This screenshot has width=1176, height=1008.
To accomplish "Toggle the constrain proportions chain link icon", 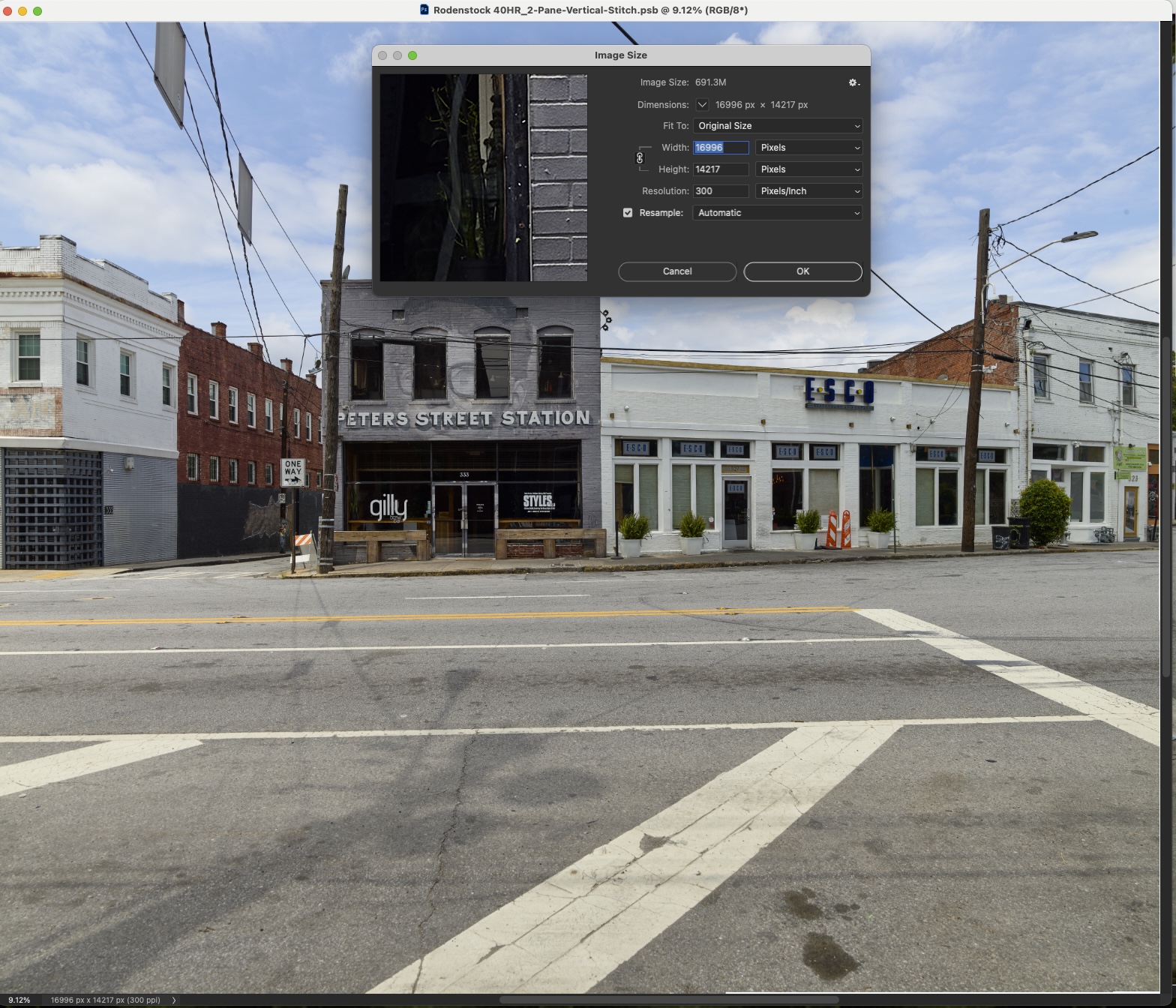I will (640, 158).
